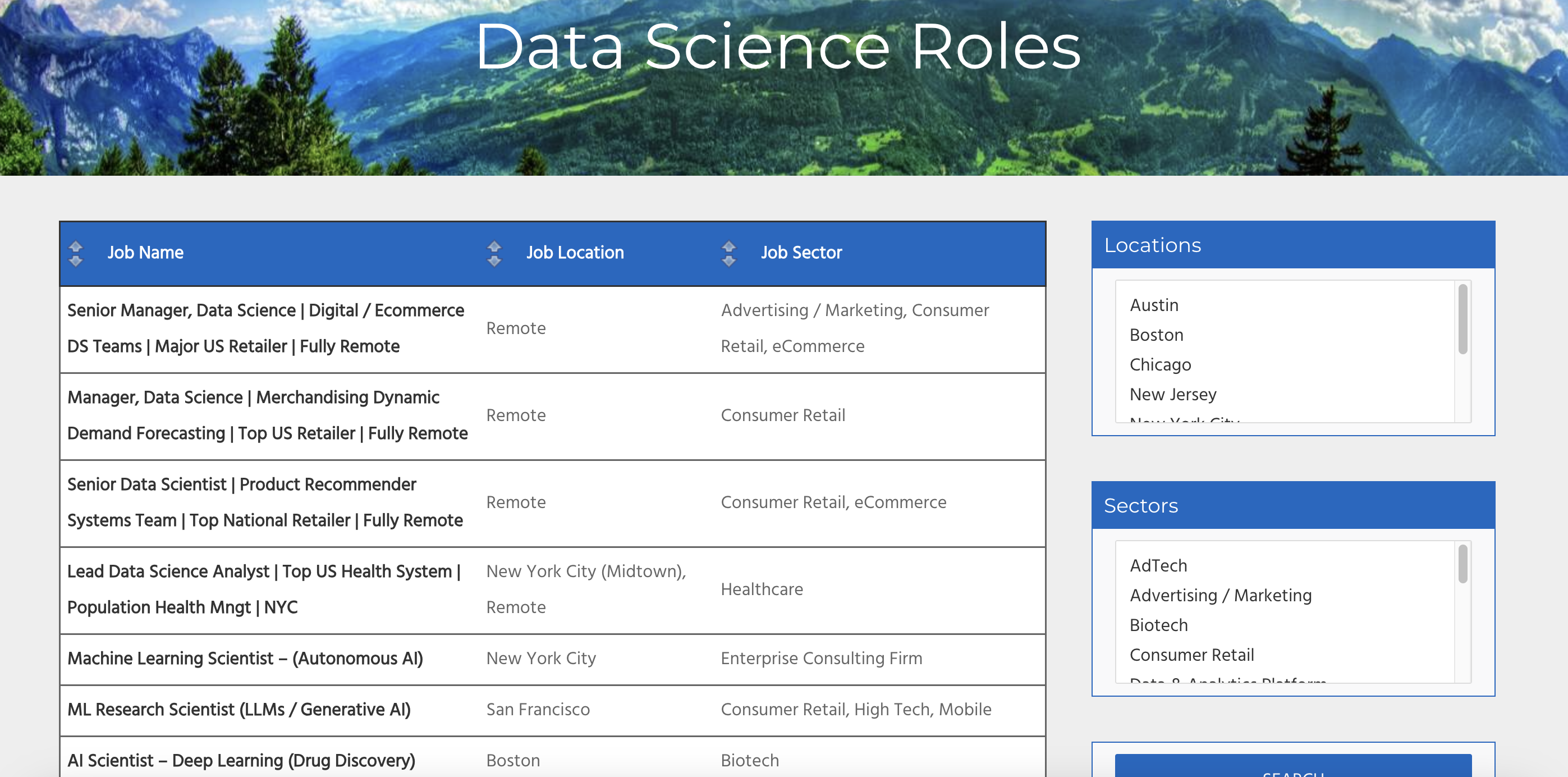Image resolution: width=1568 pixels, height=777 pixels.
Task: Open the ML Research Scientist job listing
Action: pyautogui.click(x=240, y=710)
